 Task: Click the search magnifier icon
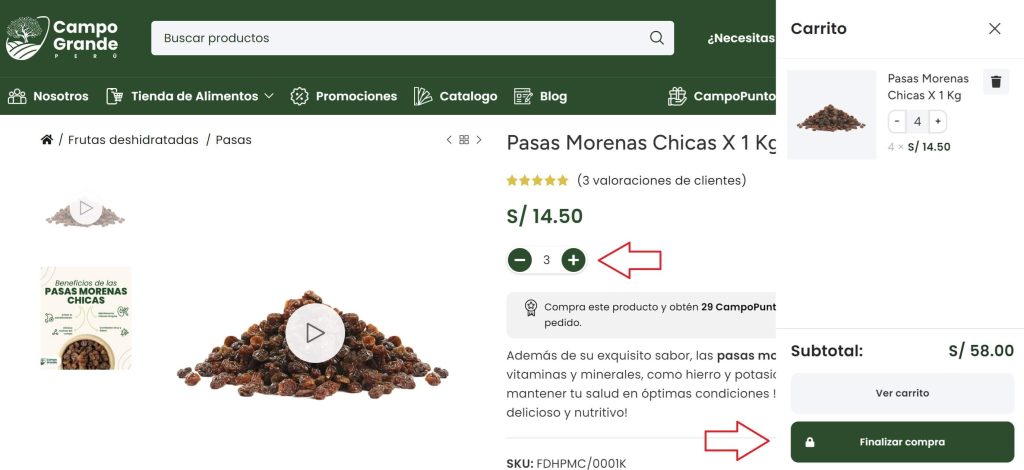point(656,38)
